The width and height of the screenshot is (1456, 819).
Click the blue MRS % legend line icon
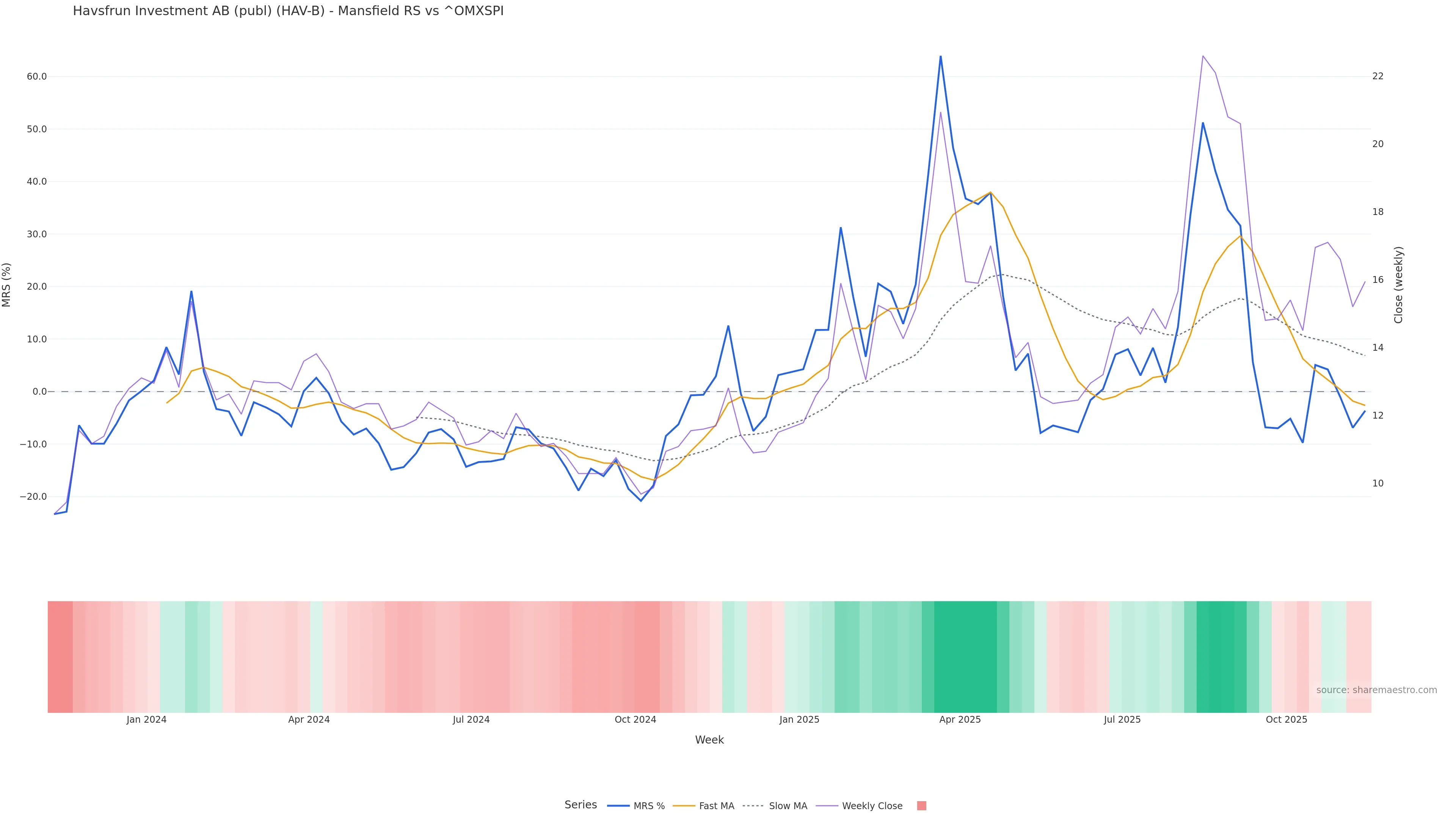618,806
